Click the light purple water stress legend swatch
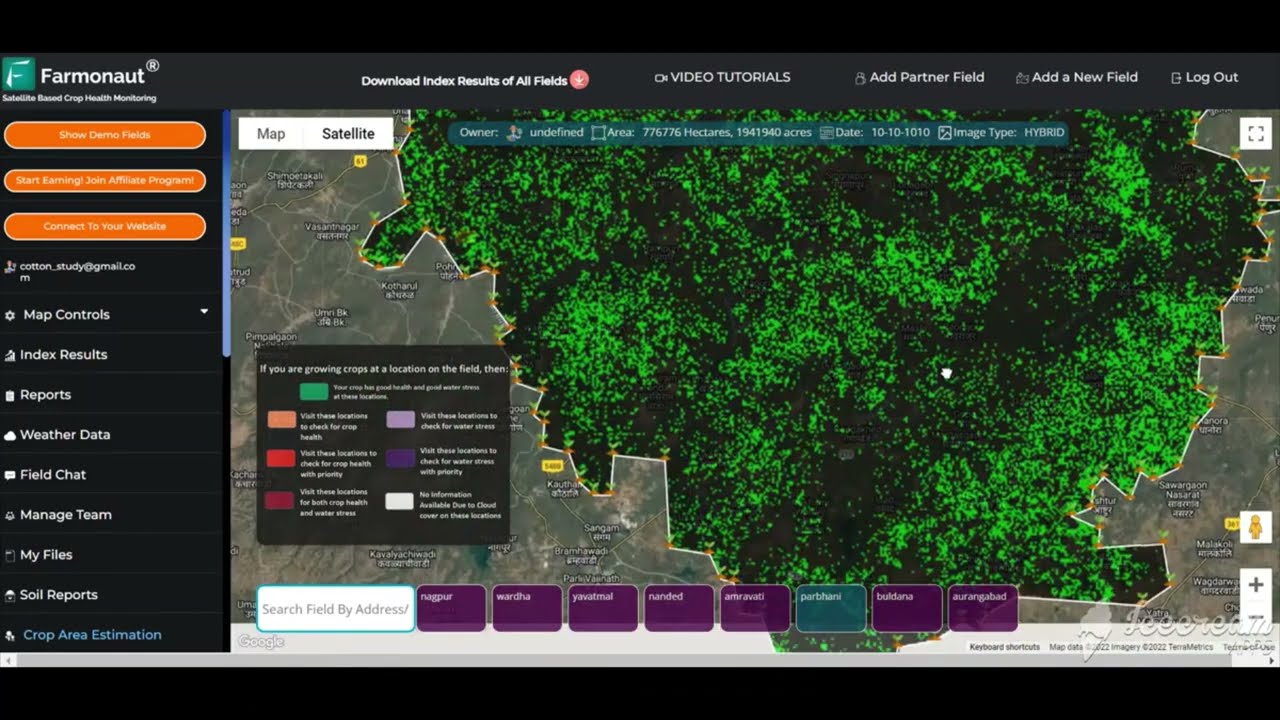 click(x=401, y=420)
